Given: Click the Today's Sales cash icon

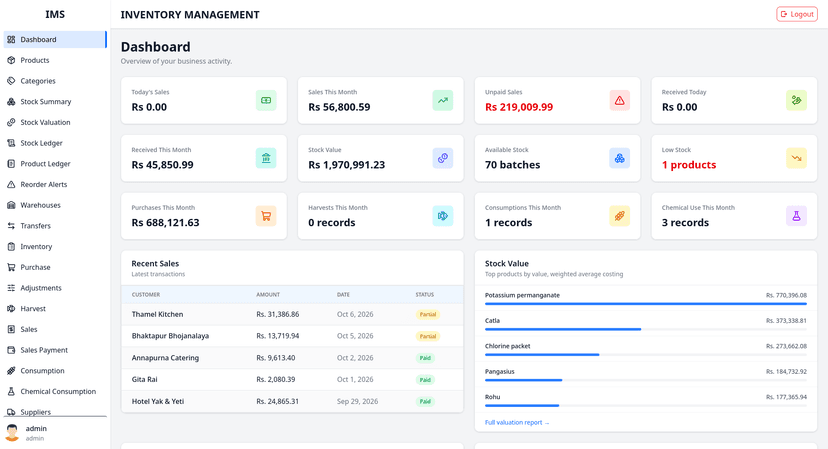Looking at the screenshot, I should point(266,100).
